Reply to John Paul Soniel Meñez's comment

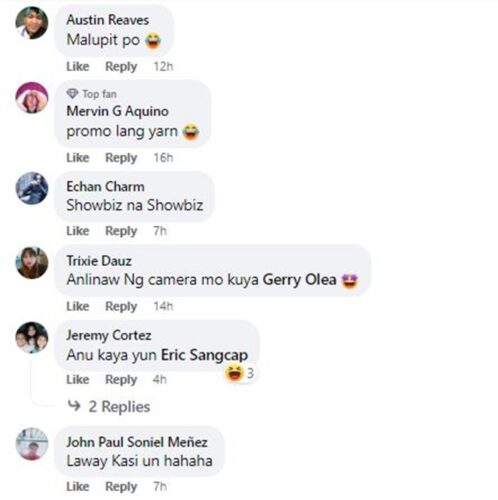coord(121,486)
